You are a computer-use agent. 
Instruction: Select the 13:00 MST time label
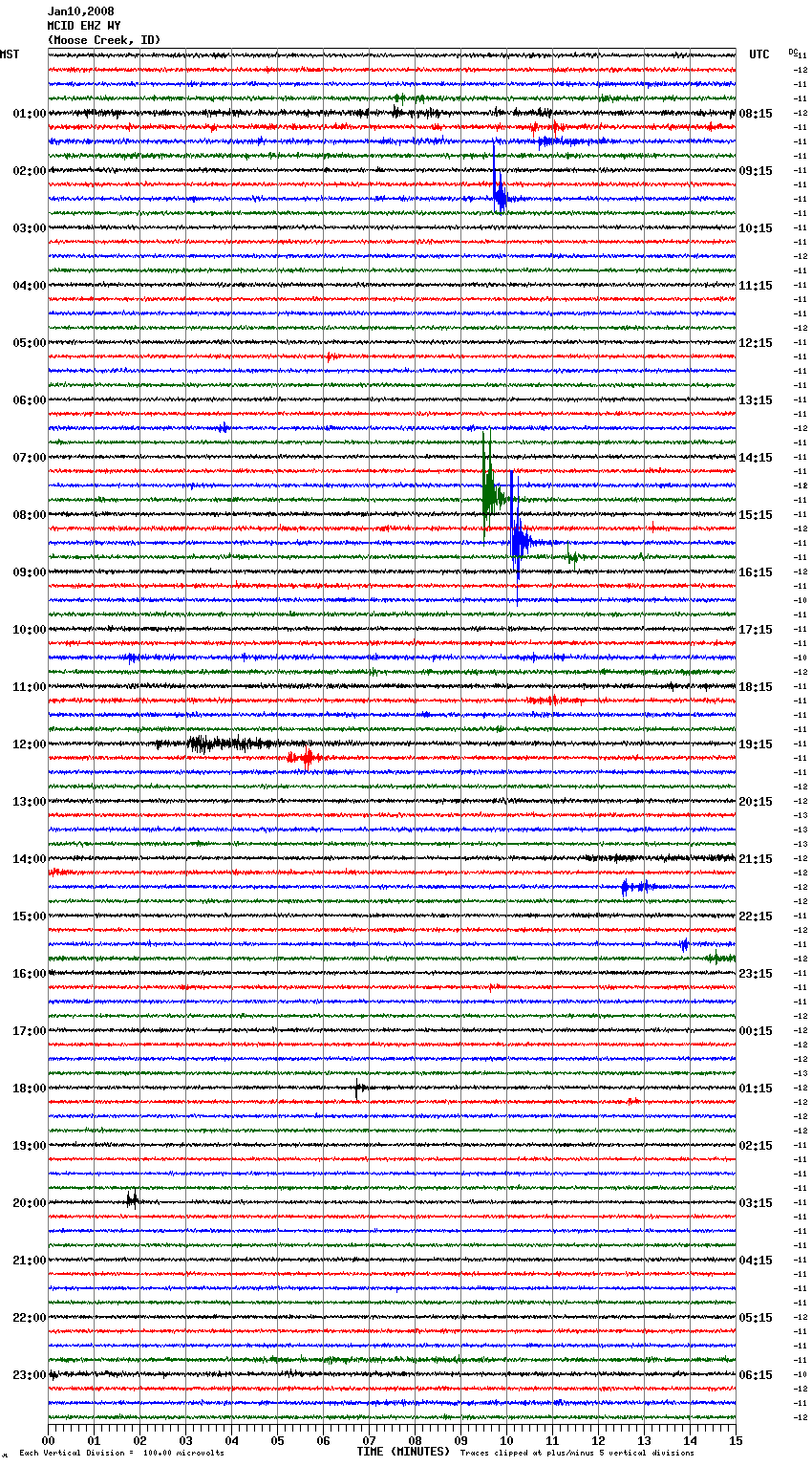point(29,802)
